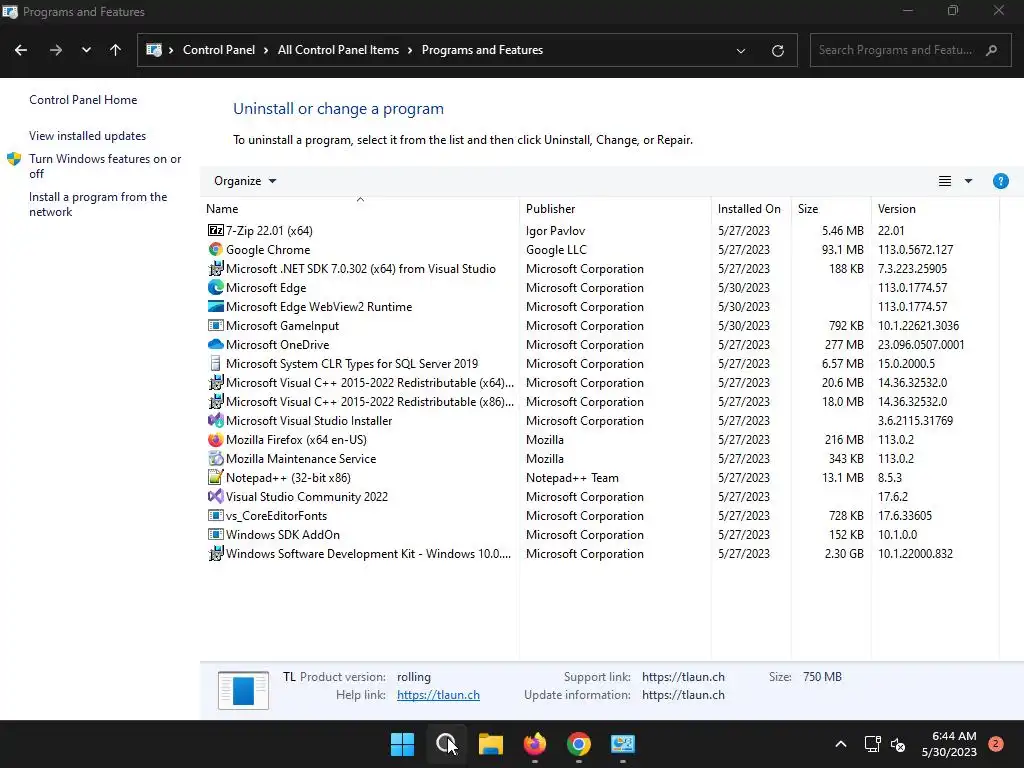
Task: Open the Control Panel Home link
Action: point(83,100)
